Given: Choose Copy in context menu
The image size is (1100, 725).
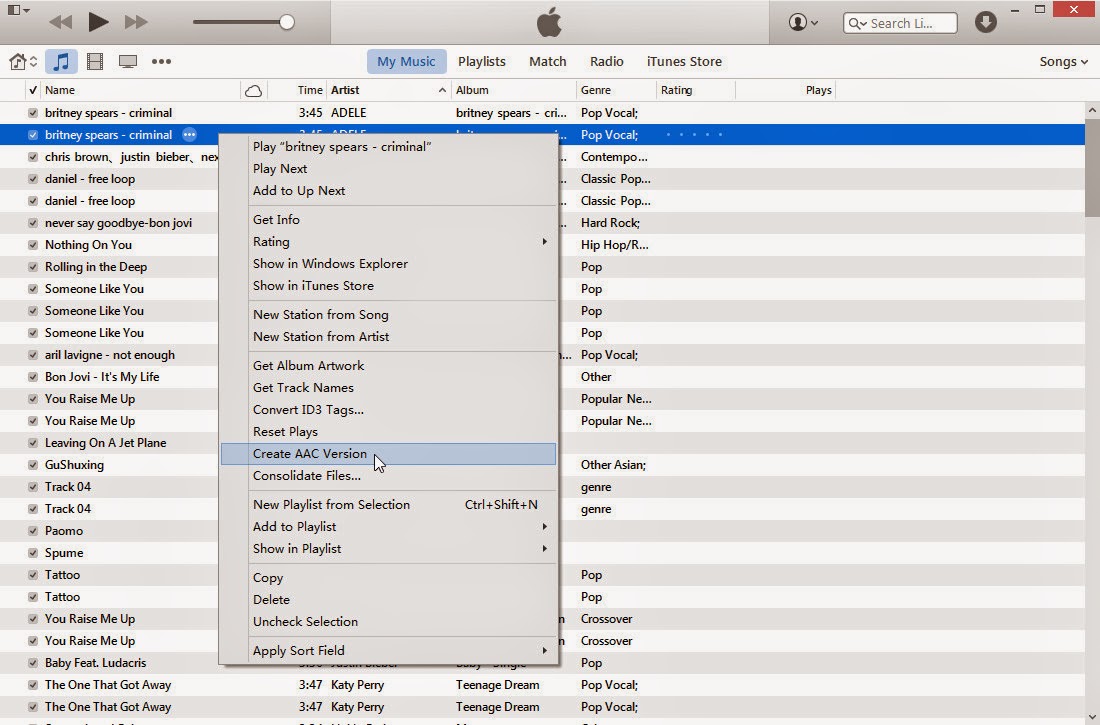Looking at the screenshot, I should coord(388,578).
